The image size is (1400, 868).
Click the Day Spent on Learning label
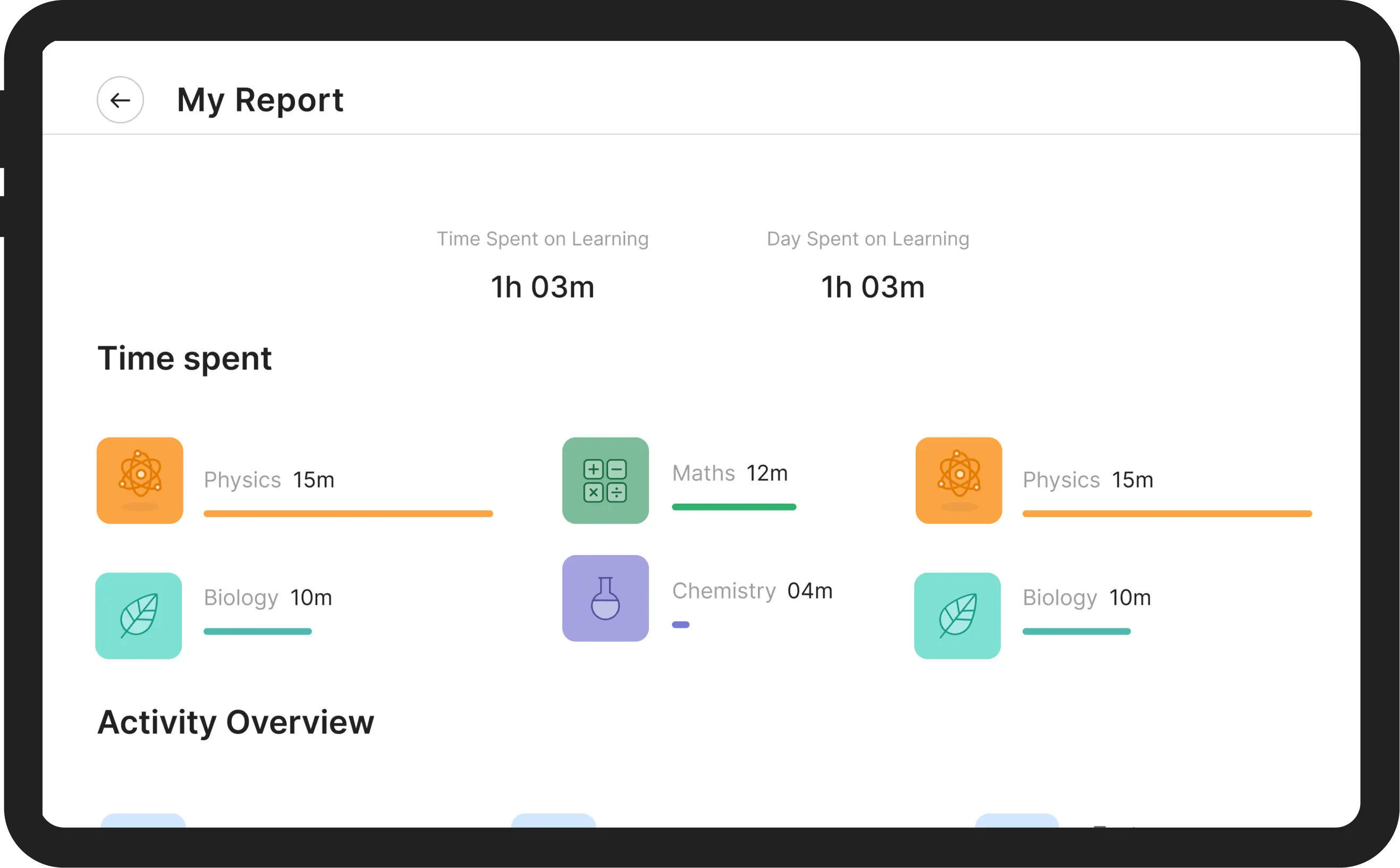pos(867,239)
